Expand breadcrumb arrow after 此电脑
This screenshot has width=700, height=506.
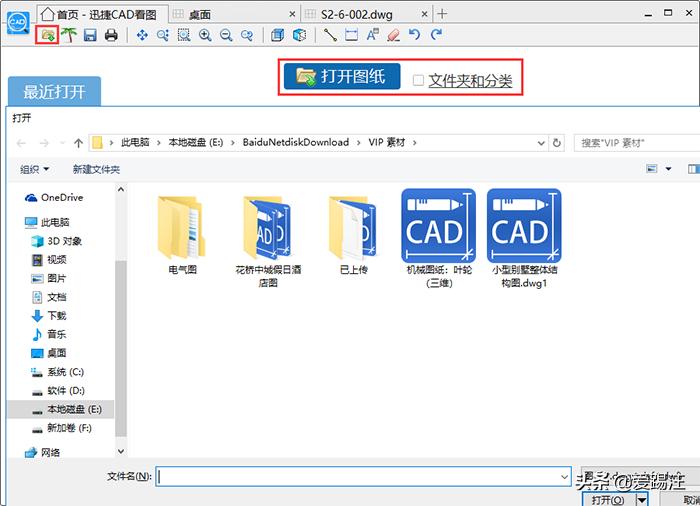coord(158,143)
